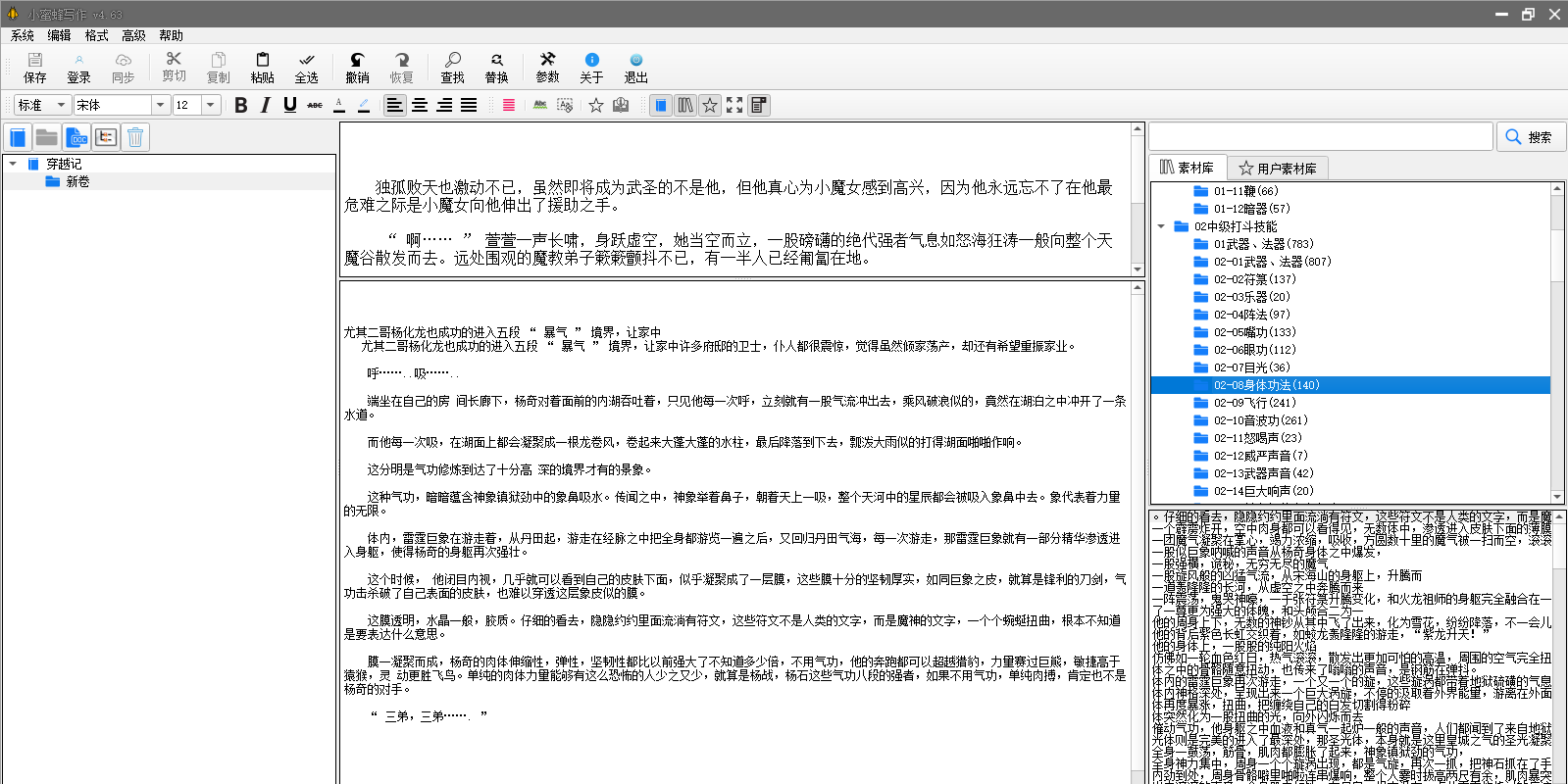Toggle underline formatting button
Viewport: 1568px width, 784px height.
pos(290,105)
